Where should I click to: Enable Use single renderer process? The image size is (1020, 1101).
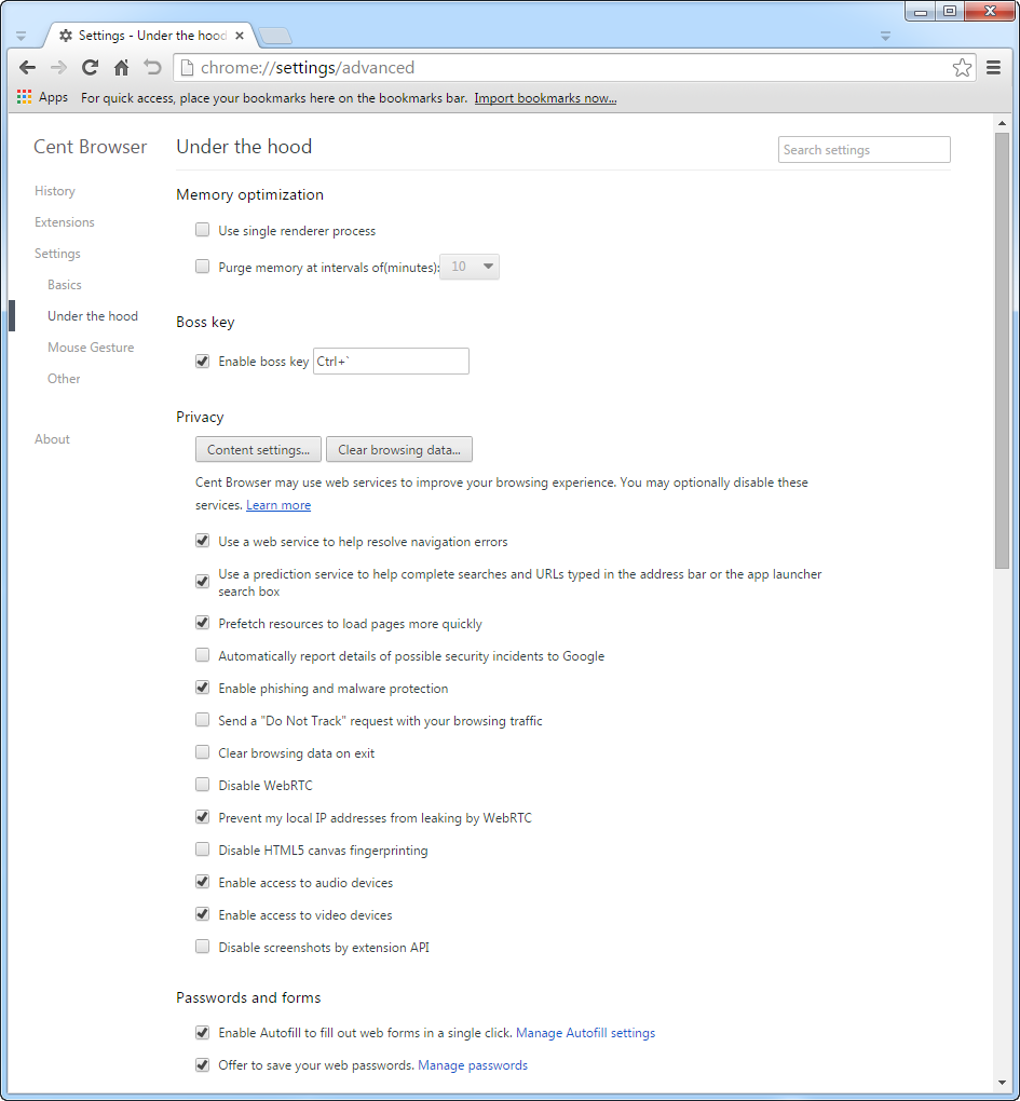202,230
